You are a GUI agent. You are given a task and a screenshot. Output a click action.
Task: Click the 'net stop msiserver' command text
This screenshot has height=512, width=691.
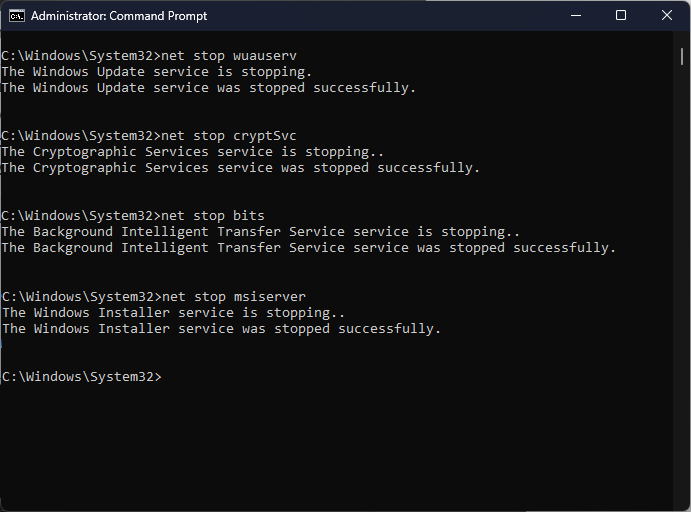click(233, 296)
